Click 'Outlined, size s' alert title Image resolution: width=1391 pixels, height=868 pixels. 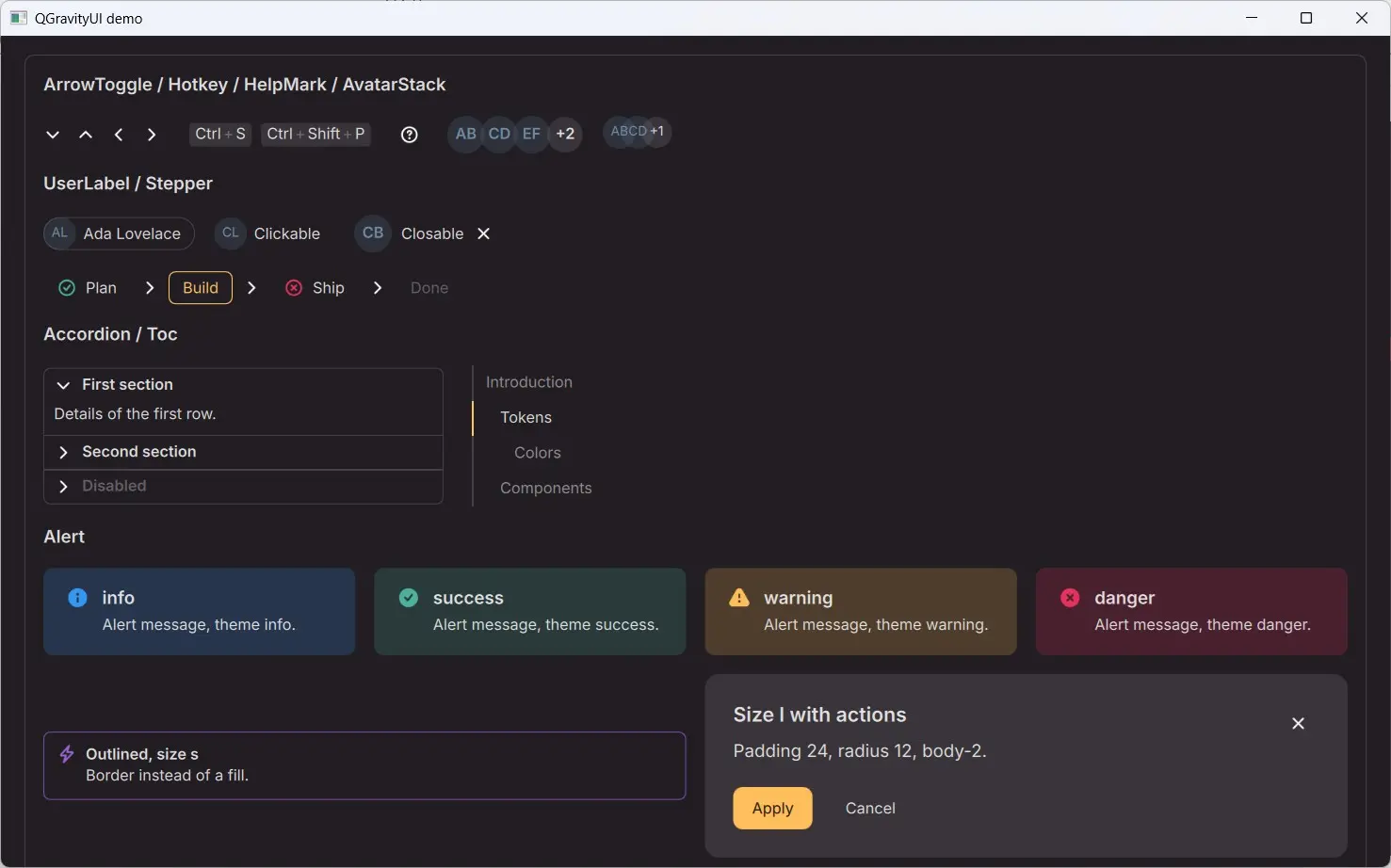(142, 754)
